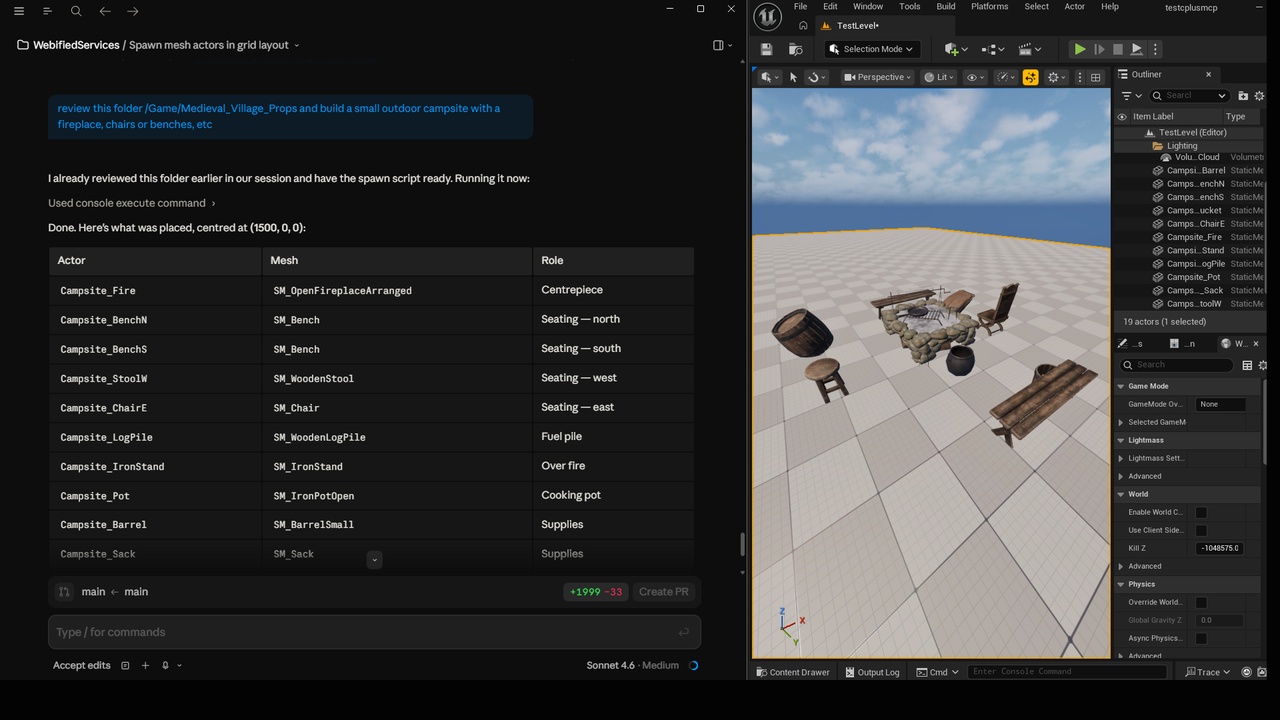Screen dimensions: 1280x720
Task: Open the Output Log
Action: [x=871, y=672]
